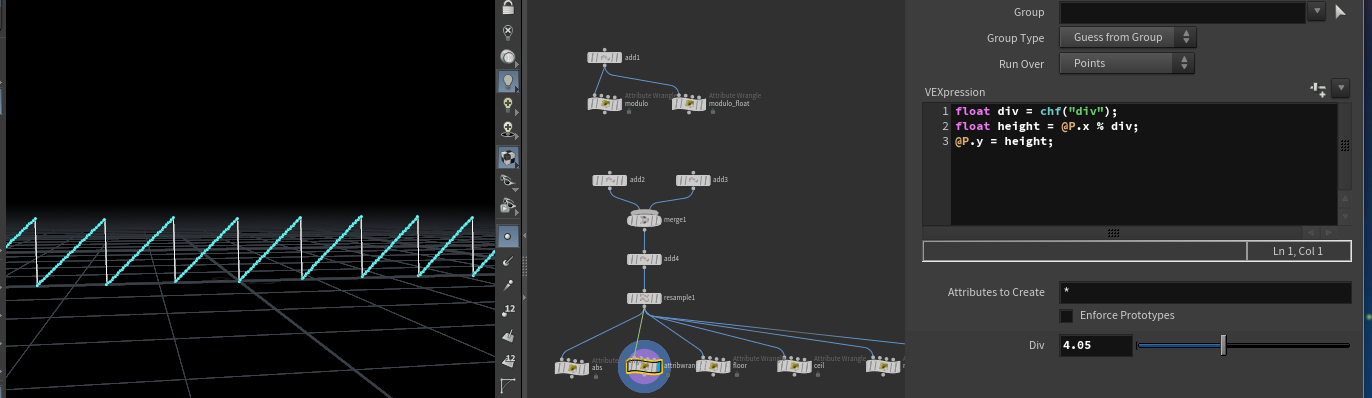The image size is (1372, 398).
Task: Click the Attributes to Create field
Action: [1206, 292]
